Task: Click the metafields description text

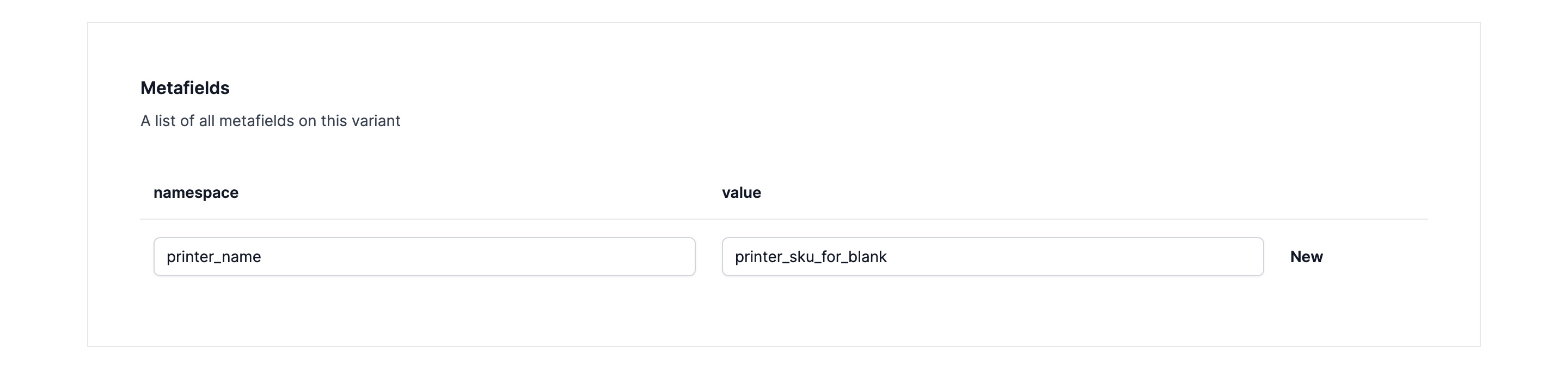Action: [270, 121]
